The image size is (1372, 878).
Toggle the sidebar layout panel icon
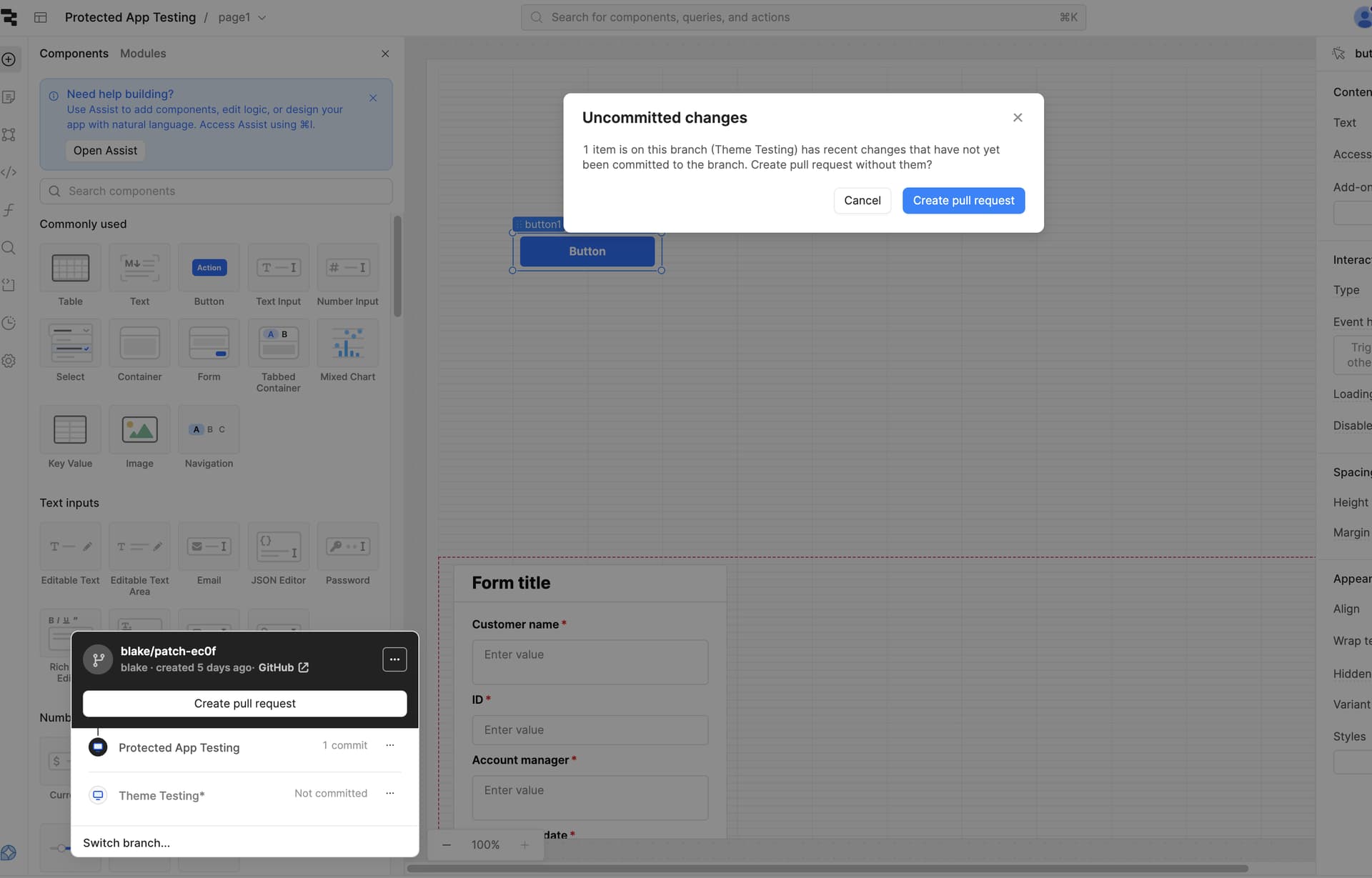pos(41,17)
